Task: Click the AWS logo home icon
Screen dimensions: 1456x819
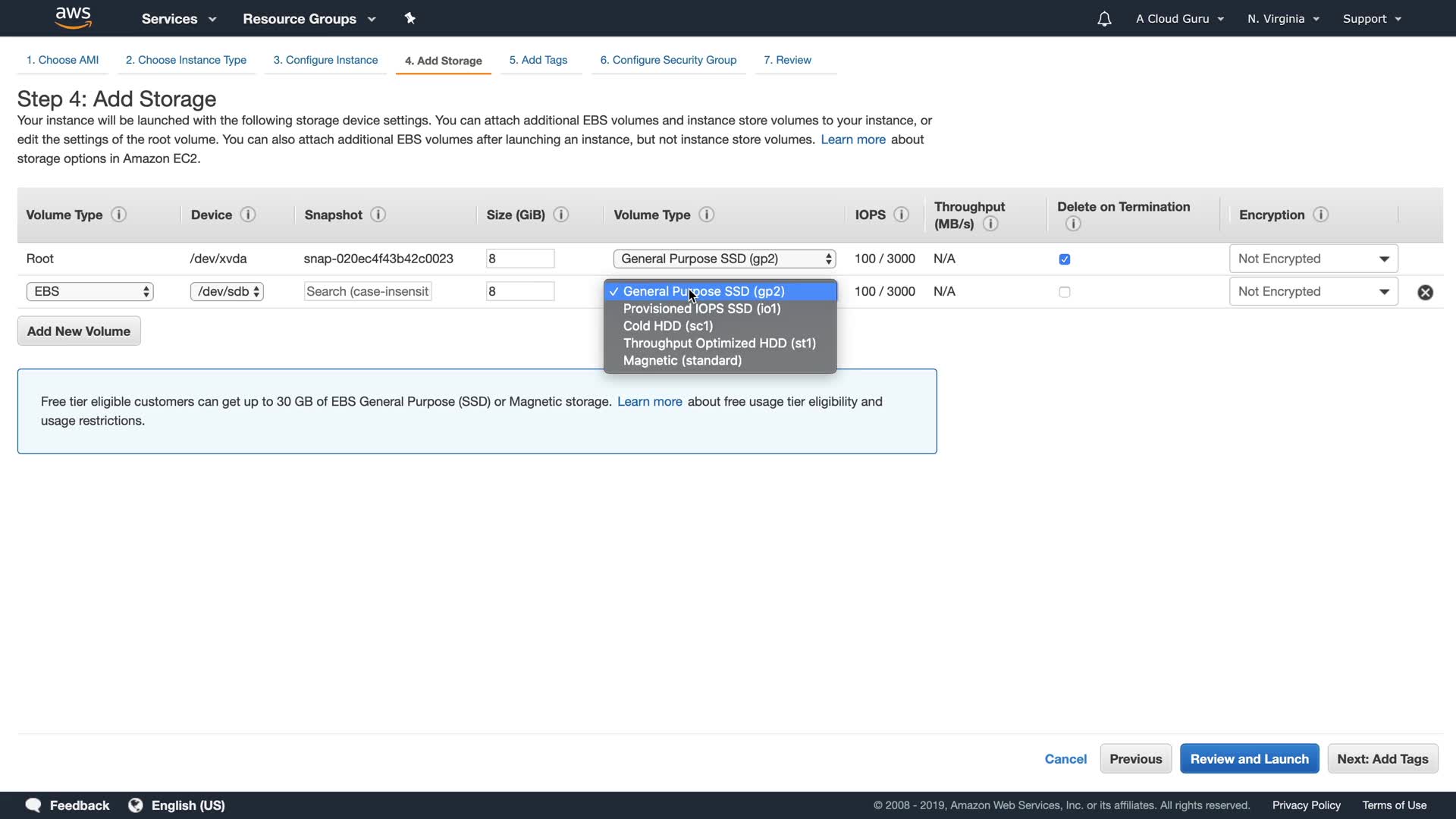Action: (x=73, y=18)
